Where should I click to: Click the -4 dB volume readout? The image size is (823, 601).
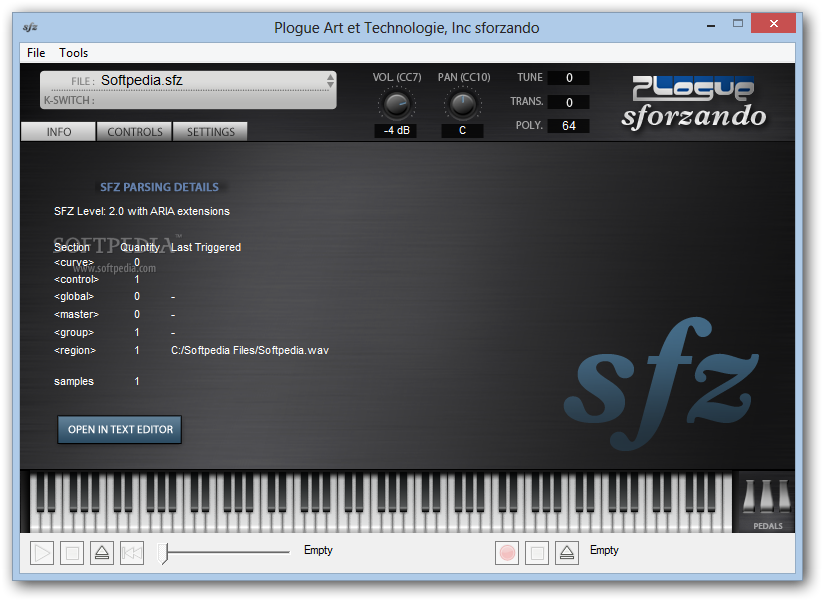(x=396, y=130)
